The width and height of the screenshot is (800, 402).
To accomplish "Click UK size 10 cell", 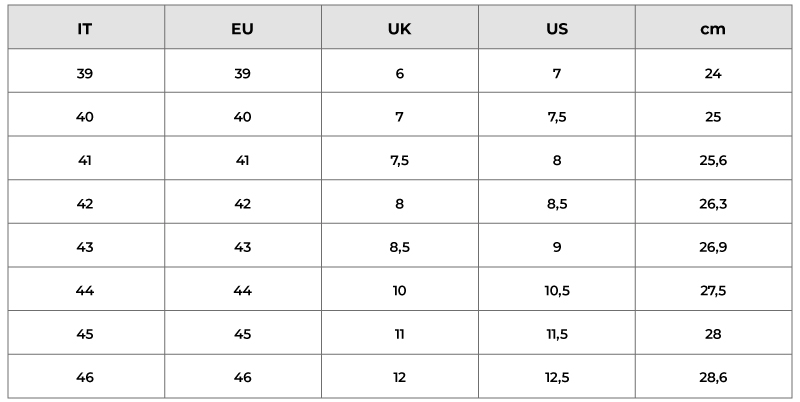I will click(x=399, y=289).
